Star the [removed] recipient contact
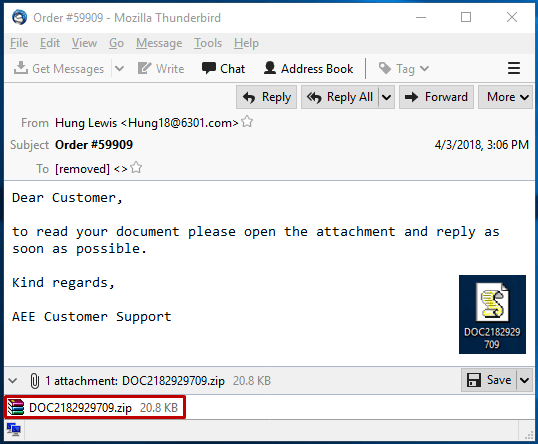 pos(136,167)
